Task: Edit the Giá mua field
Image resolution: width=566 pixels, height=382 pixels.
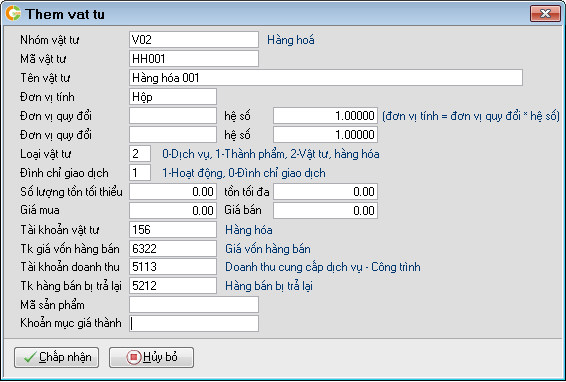Action: pyautogui.click(x=173, y=210)
